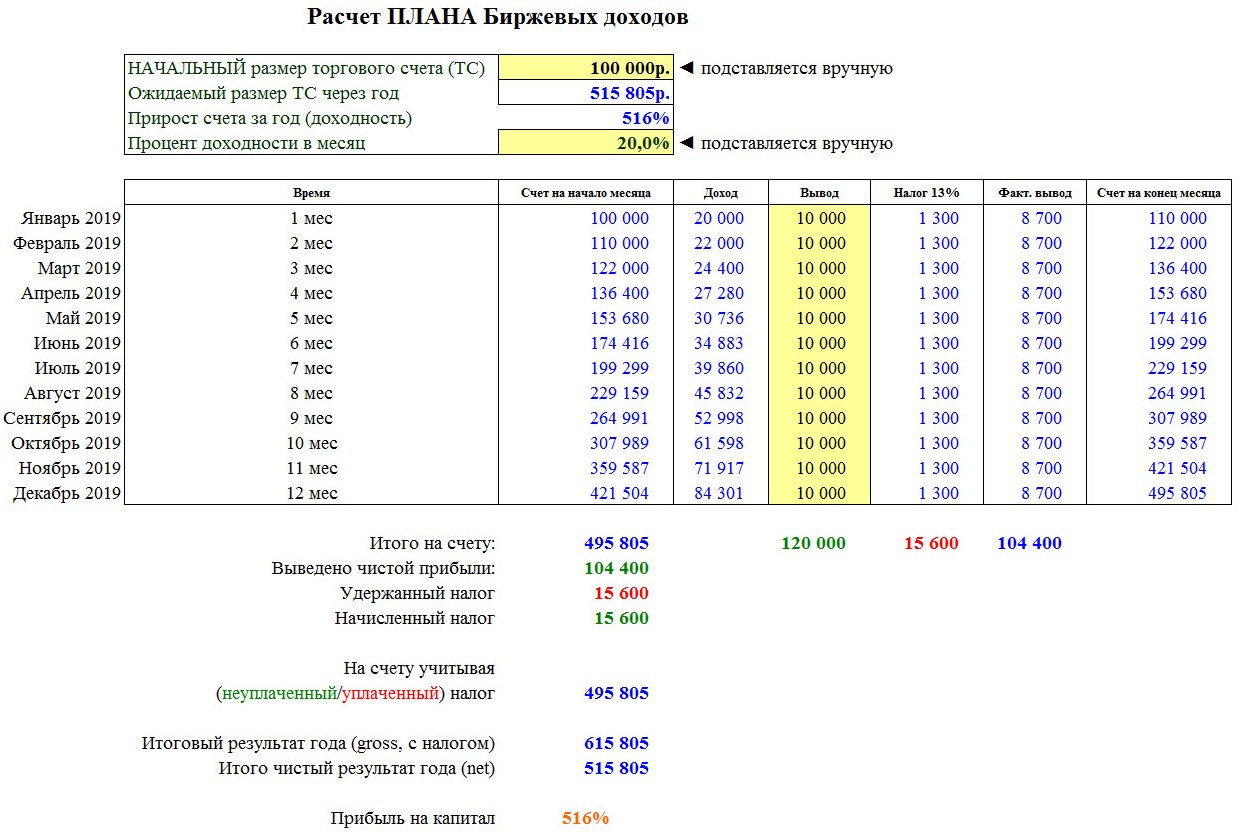Select the "6 мес" time cell
Viewport: 1242px width, 837px height.
pyautogui.click(x=311, y=343)
